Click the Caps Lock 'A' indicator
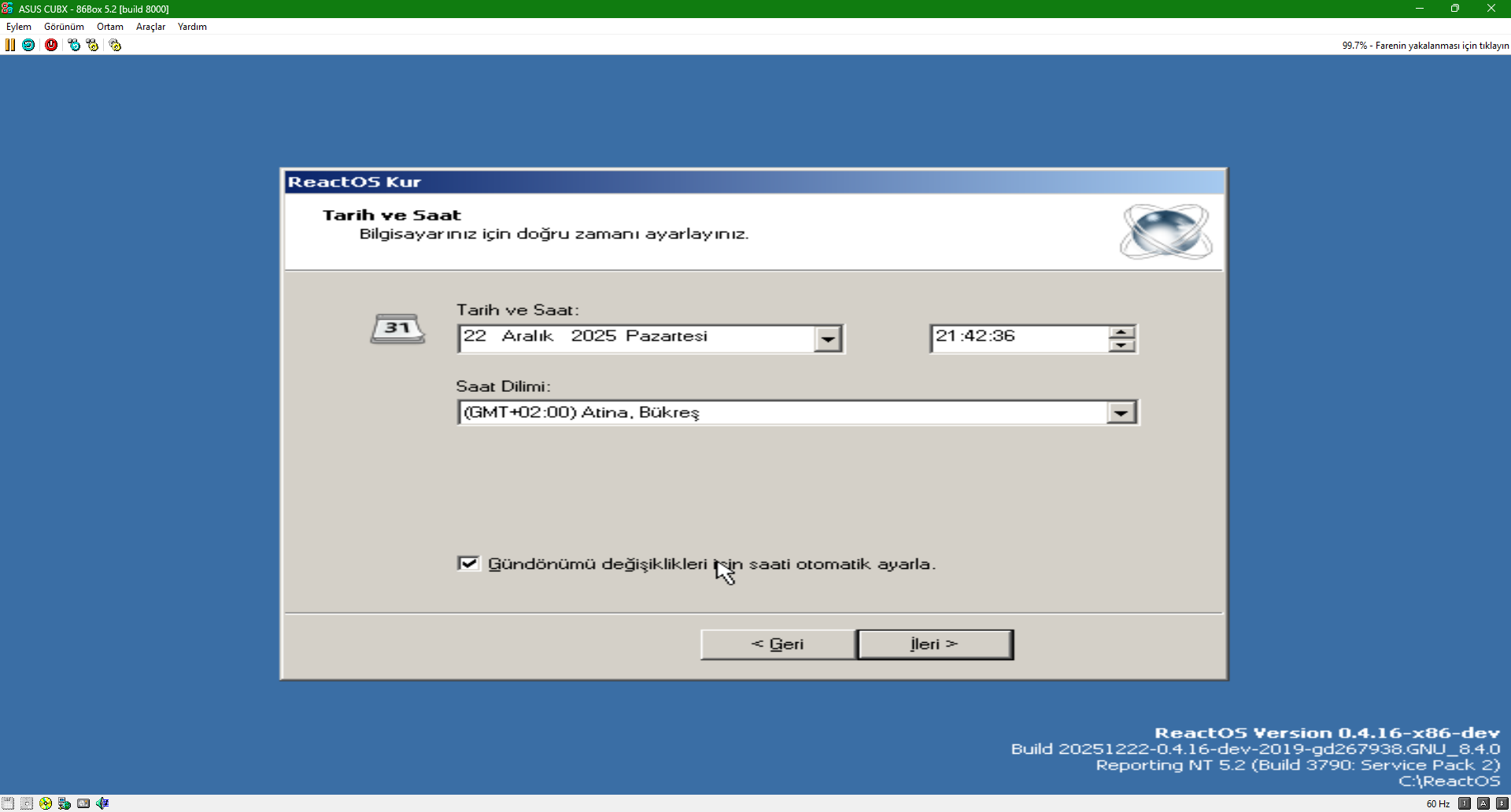Image resolution: width=1511 pixels, height=812 pixels. (x=1483, y=803)
